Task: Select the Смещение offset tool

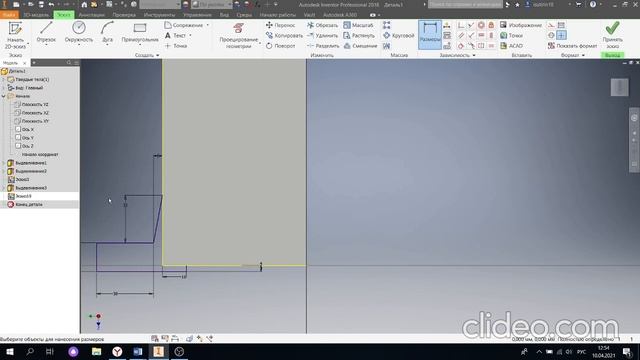Action: tap(360, 46)
